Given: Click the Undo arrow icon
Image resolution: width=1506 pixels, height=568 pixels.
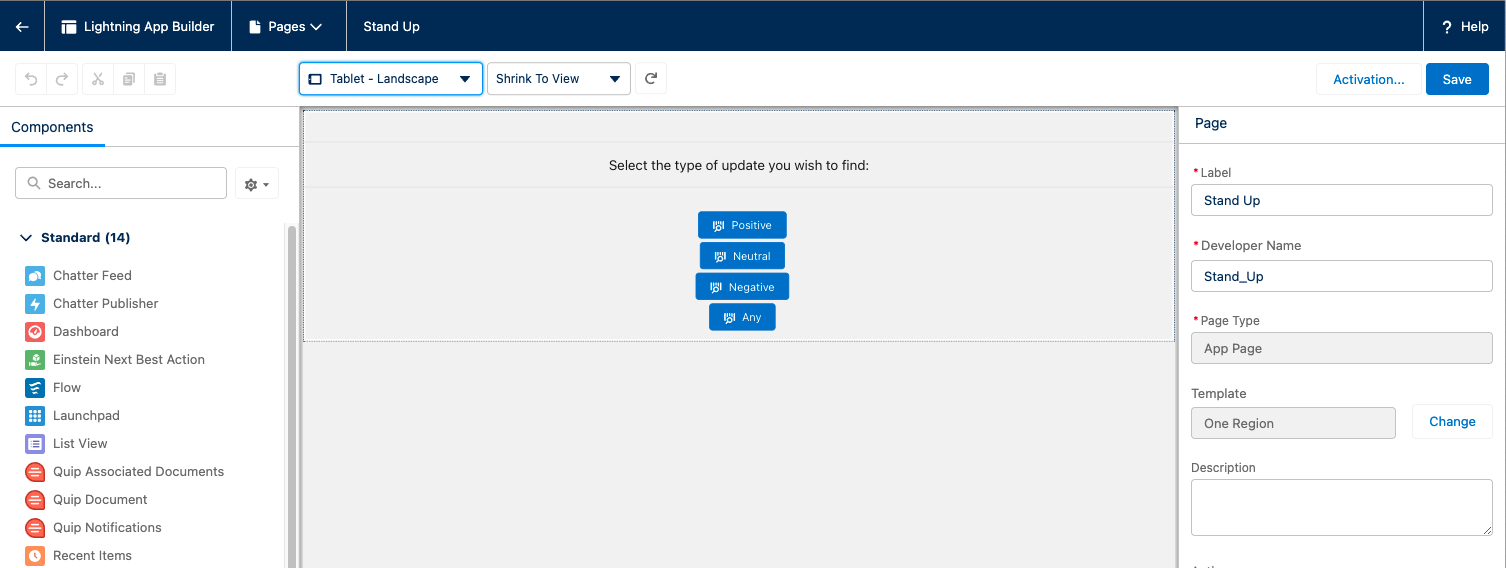Looking at the screenshot, I should [31, 79].
